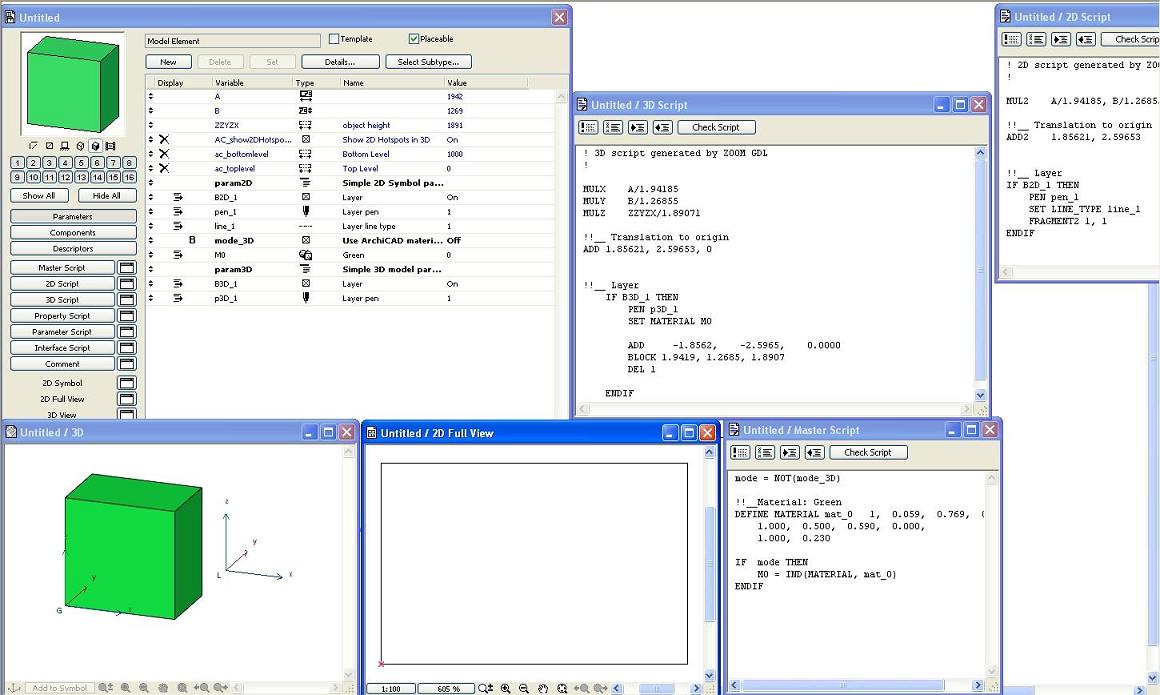Viewport: 1160px width, 695px height.
Task: Select the Zoom In magnifier in 2D Full View
Action: click(x=505, y=688)
